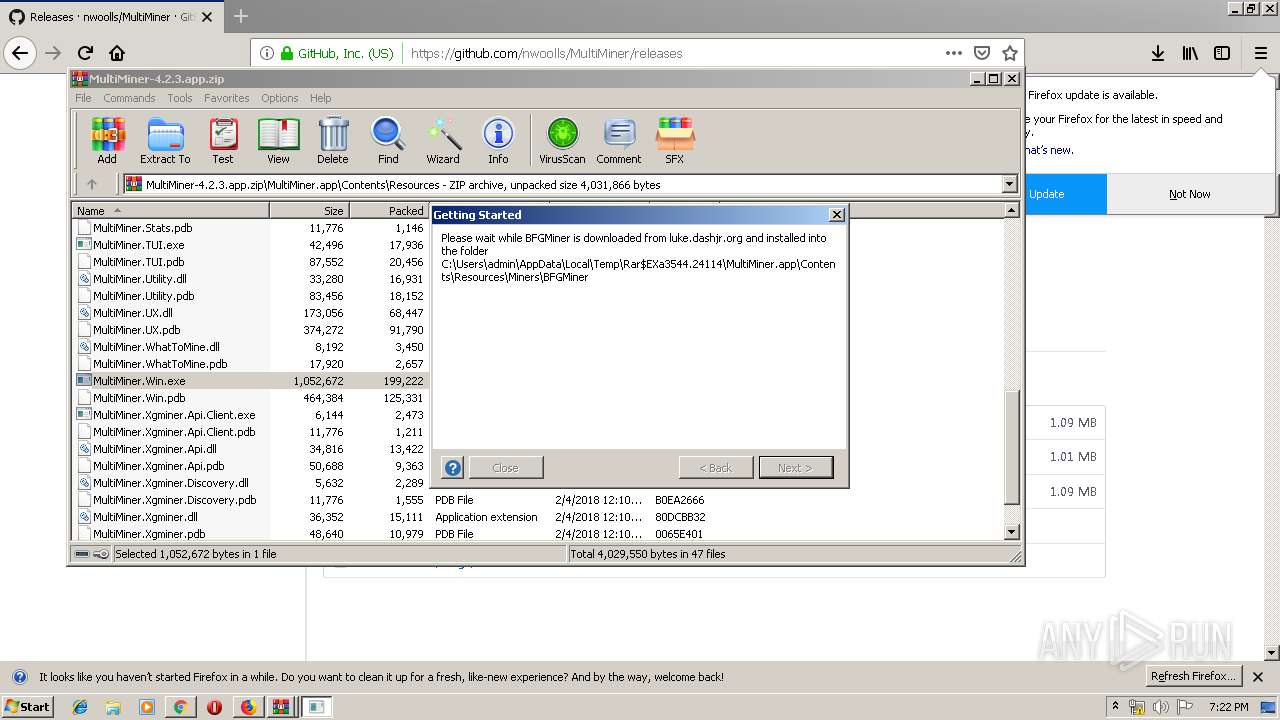Open the File menu in WinRAR

(83, 98)
